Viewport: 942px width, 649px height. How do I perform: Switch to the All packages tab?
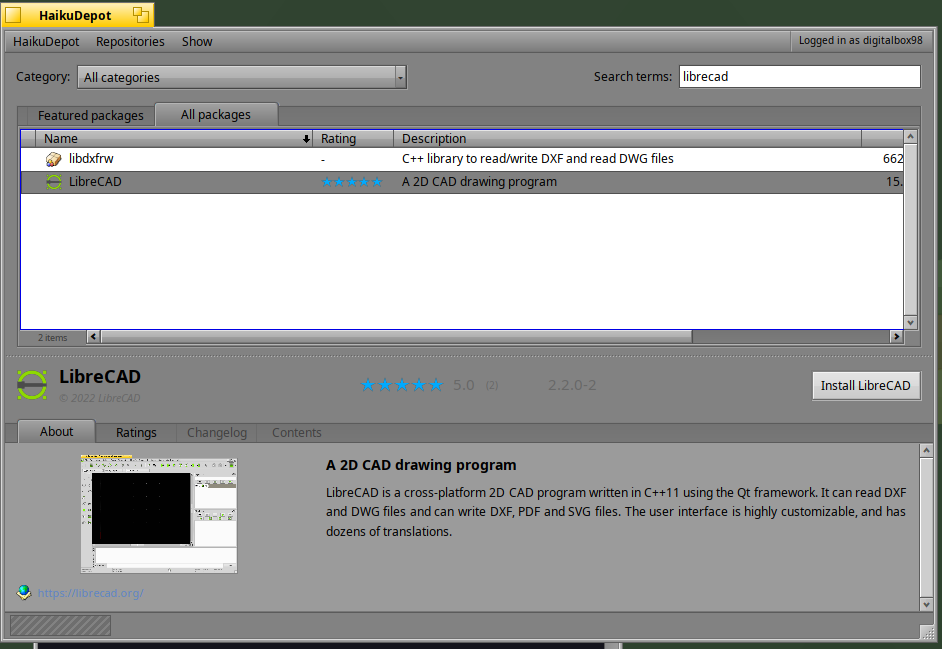coord(216,115)
